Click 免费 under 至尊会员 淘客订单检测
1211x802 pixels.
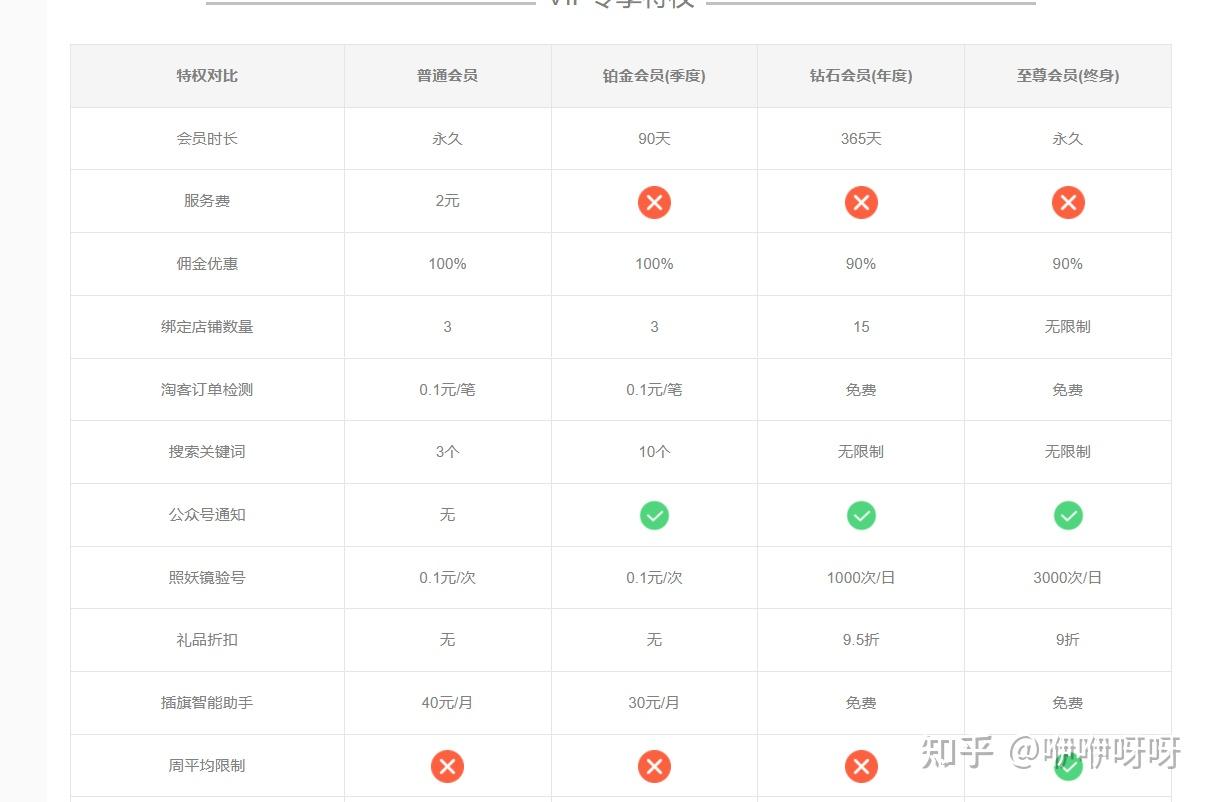click(x=1068, y=390)
